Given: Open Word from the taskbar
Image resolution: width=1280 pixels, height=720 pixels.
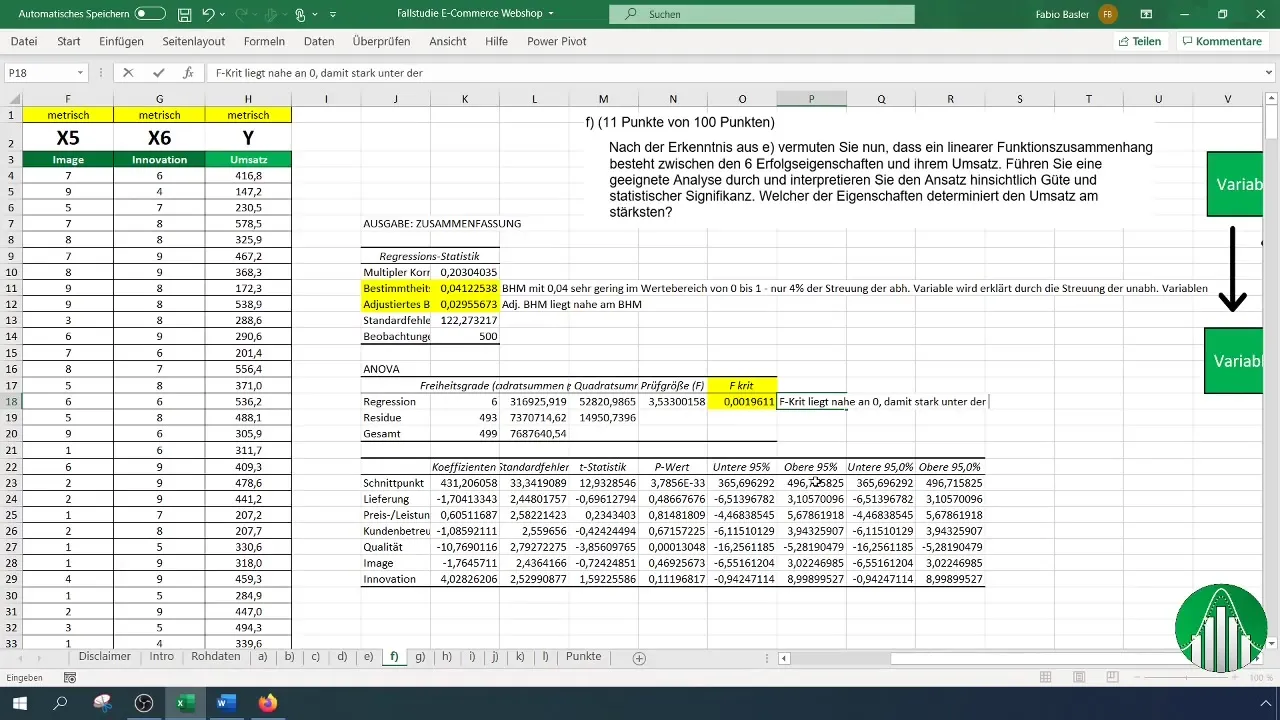Looking at the screenshot, I should 225,703.
